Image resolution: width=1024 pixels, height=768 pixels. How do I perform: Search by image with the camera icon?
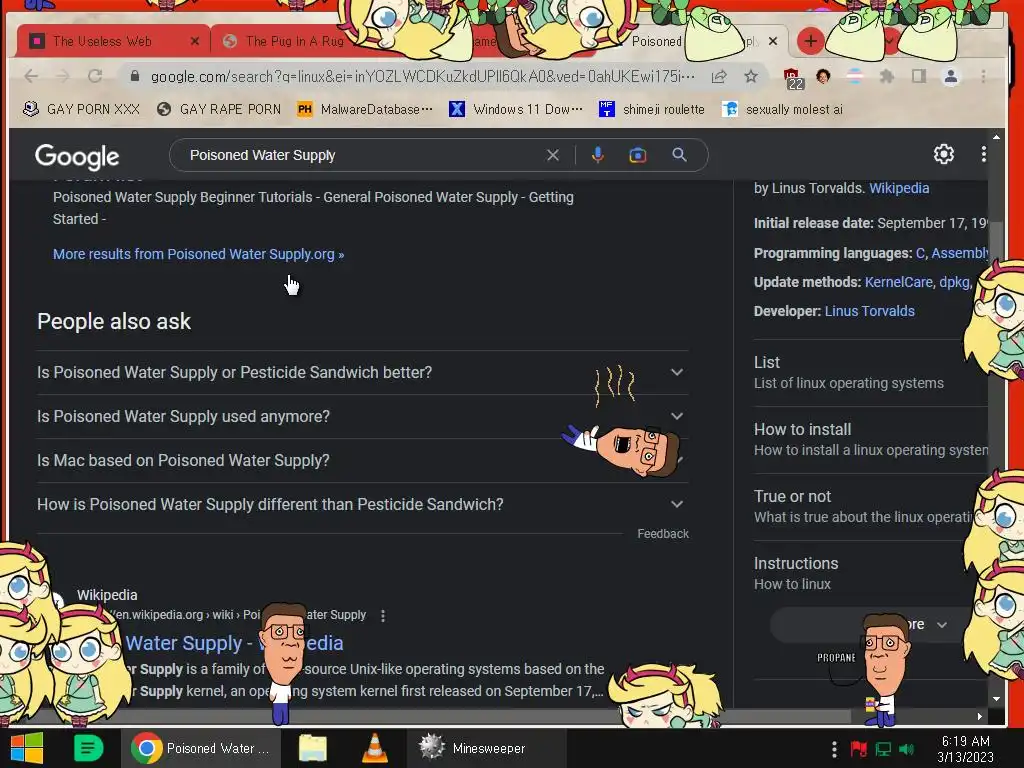[x=637, y=155]
